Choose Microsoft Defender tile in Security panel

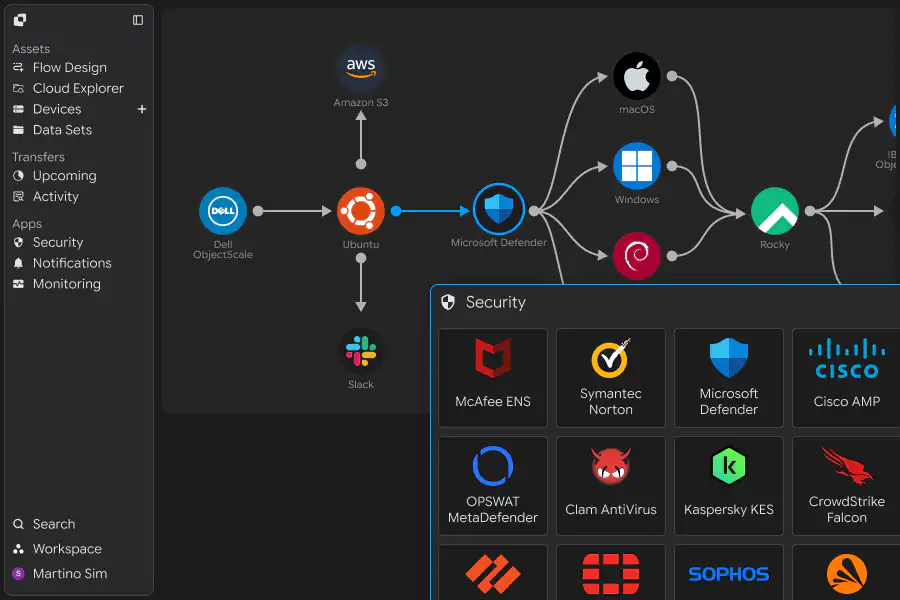click(x=729, y=378)
